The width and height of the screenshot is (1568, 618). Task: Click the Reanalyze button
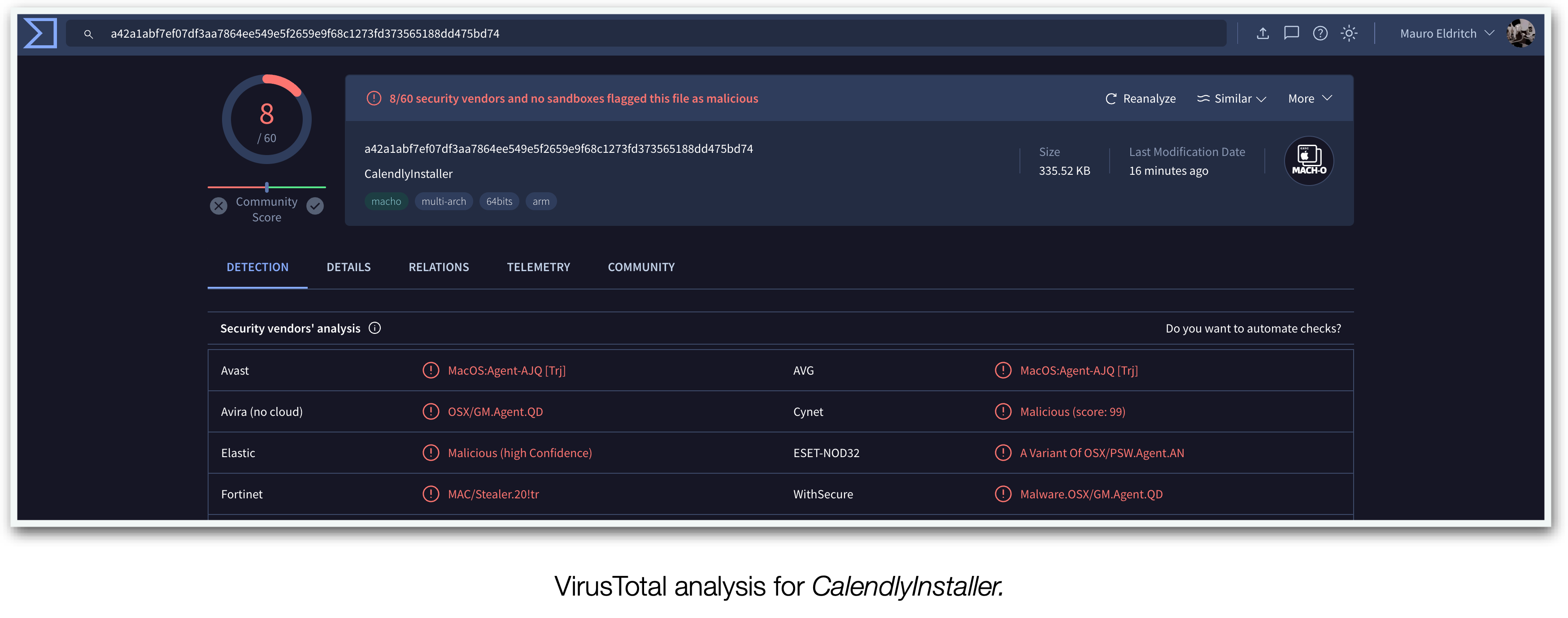click(x=1140, y=99)
